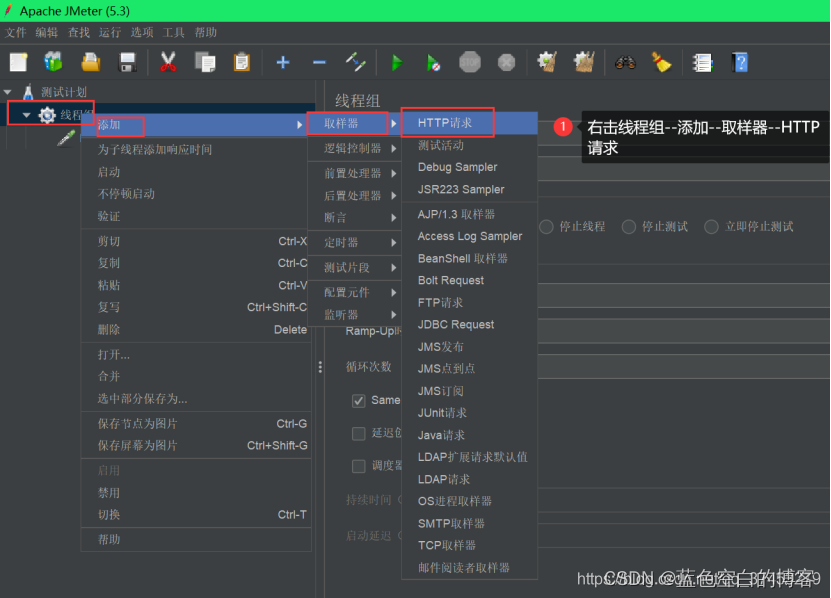Open the 选项 menu

(142, 33)
